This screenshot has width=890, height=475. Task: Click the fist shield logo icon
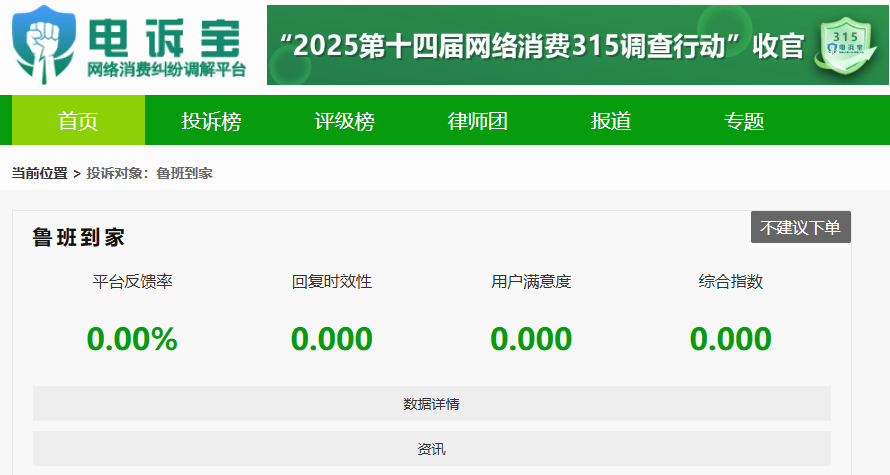[44, 42]
